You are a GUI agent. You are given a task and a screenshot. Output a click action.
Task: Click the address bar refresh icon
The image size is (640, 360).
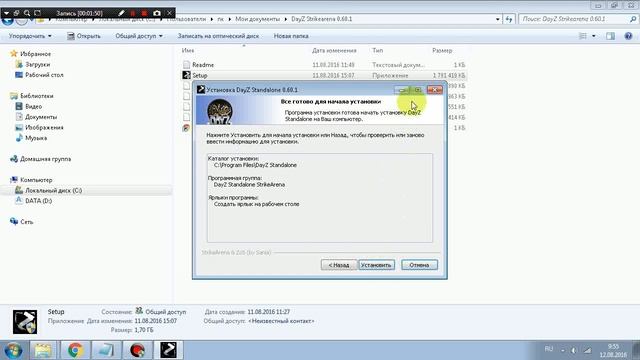509,19
